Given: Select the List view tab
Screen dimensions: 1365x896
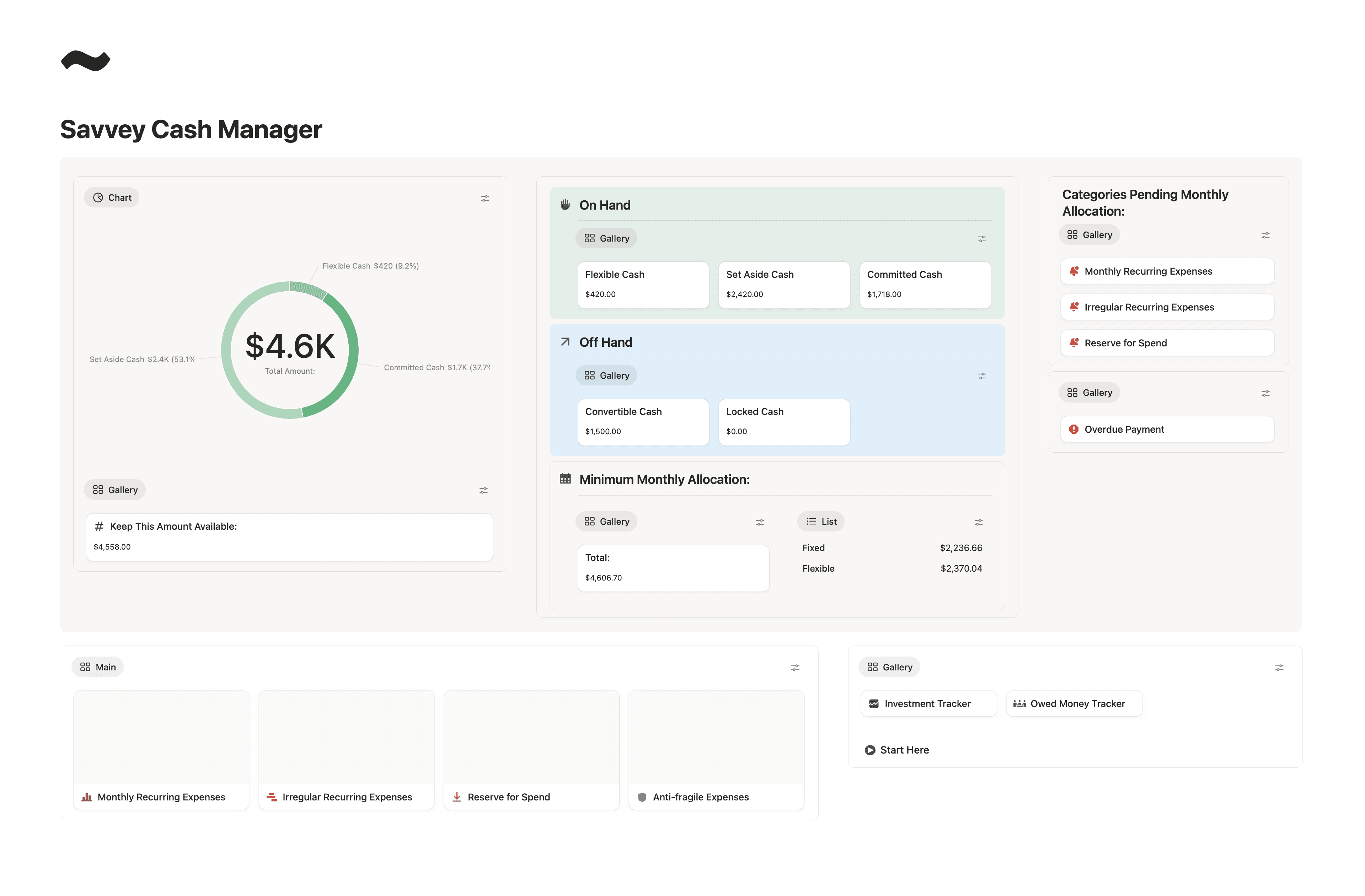Looking at the screenshot, I should [x=821, y=522].
